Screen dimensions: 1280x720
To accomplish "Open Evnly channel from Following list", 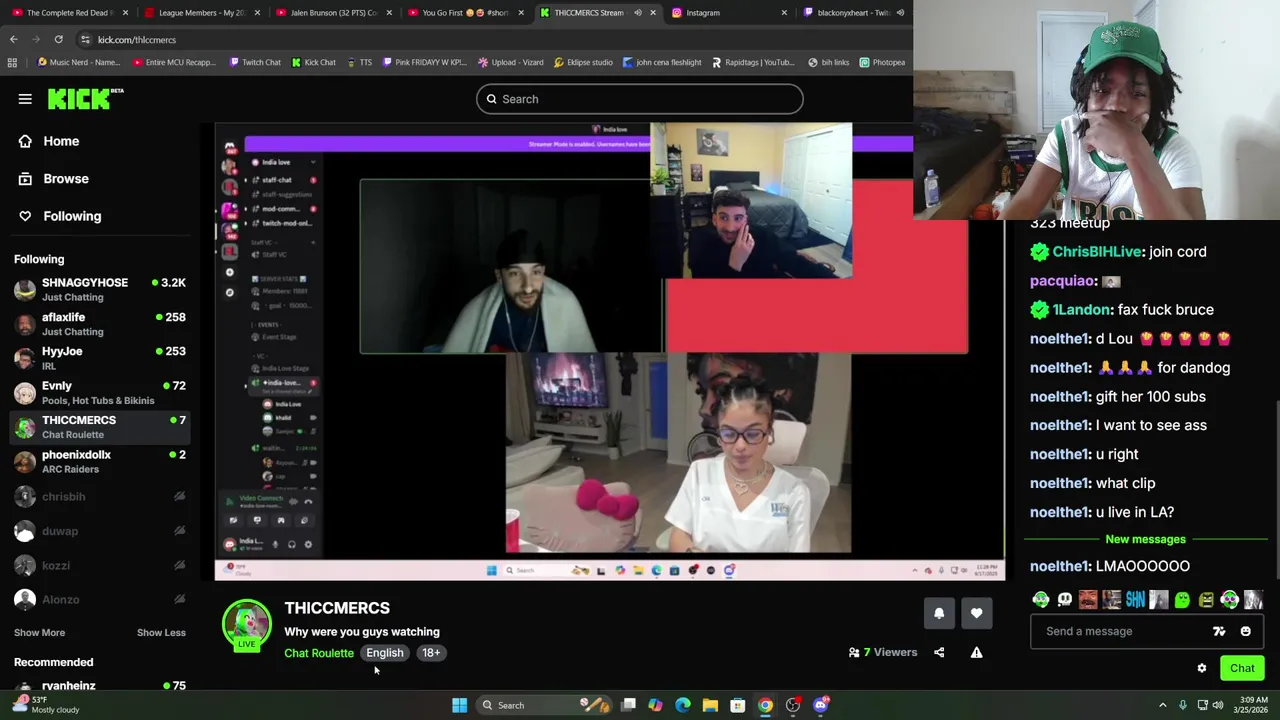I will point(100,392).
